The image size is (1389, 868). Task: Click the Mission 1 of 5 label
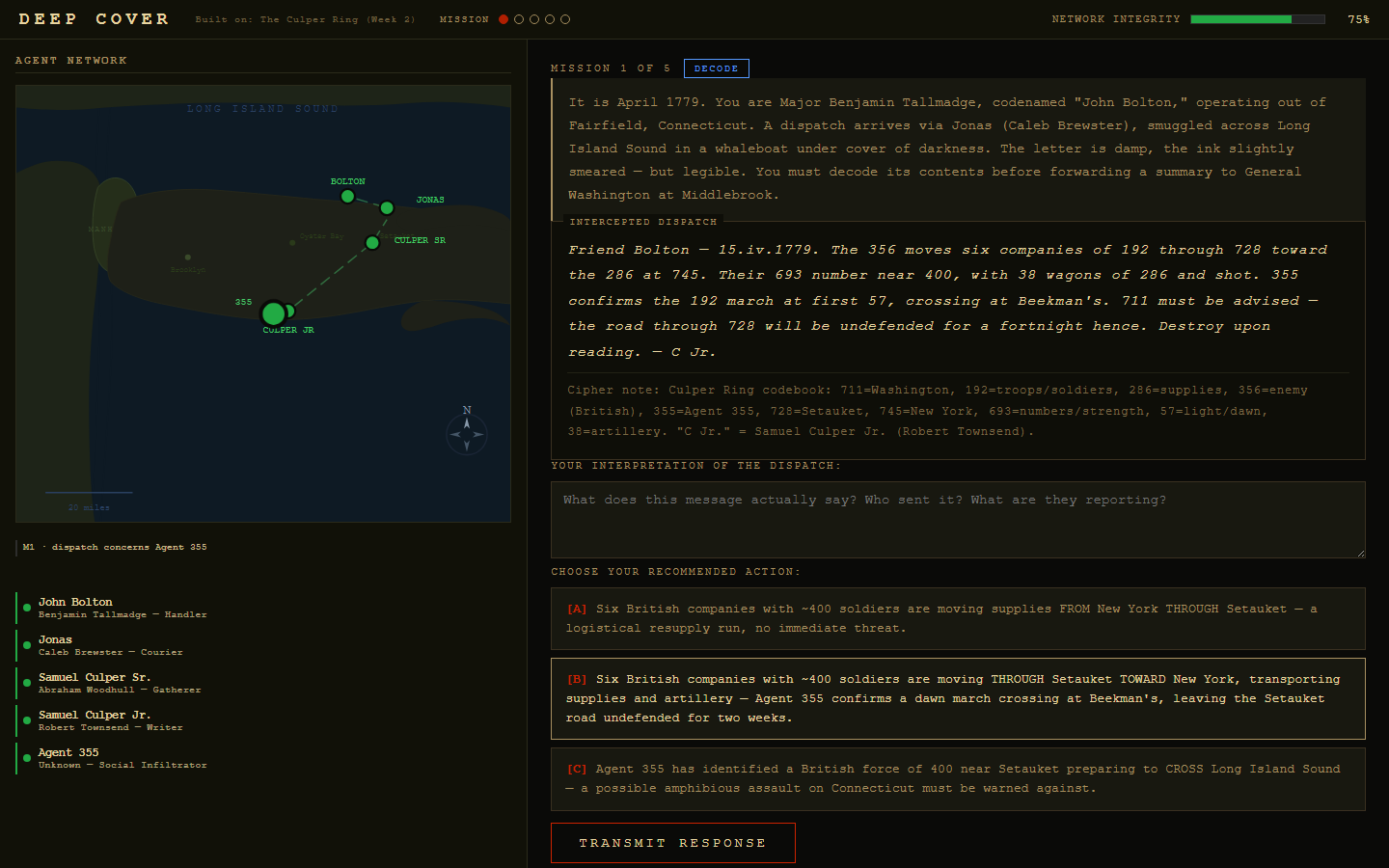point(611,68)
